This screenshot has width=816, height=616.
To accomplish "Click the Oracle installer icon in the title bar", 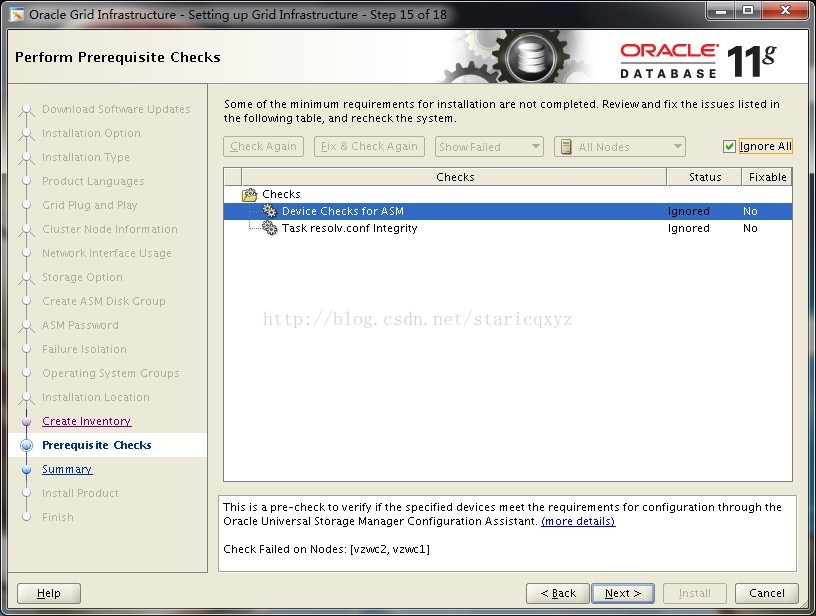I will [17, 15].
